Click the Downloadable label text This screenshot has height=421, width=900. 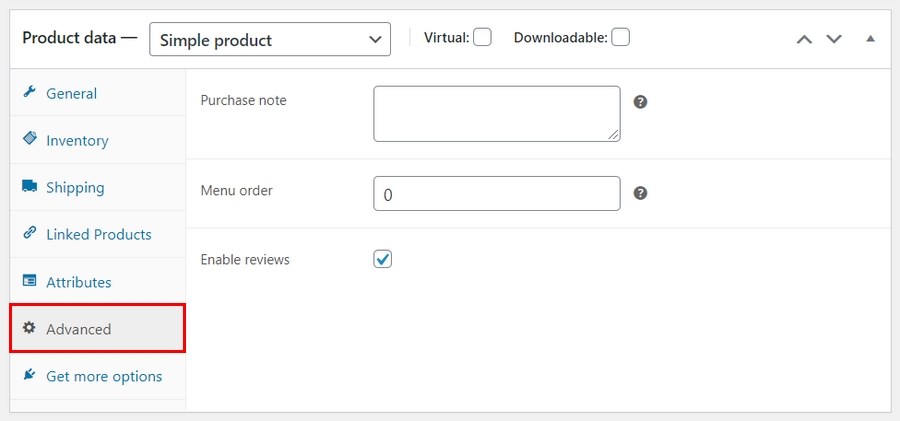click(x=560, y=38)
